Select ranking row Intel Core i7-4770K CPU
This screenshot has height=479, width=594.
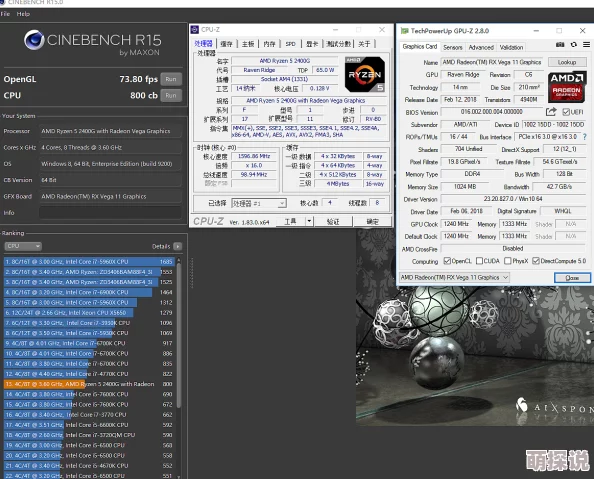pyautogui.click(x=89, y=374)
